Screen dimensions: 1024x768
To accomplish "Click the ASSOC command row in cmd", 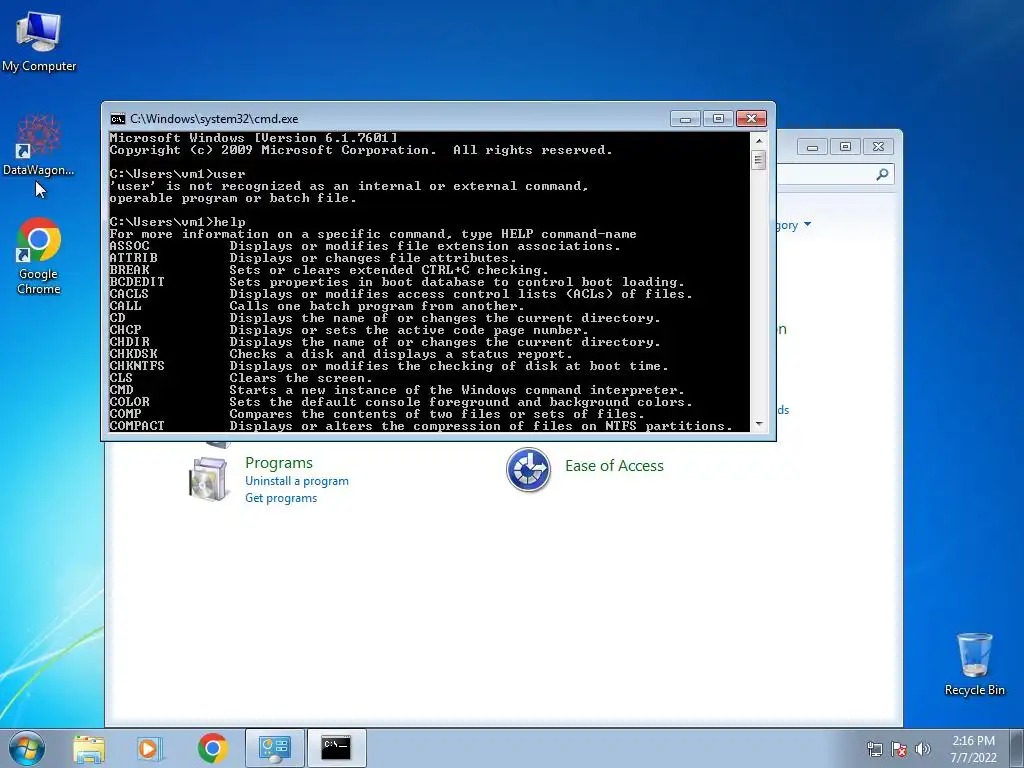I will tap(365, 246).
